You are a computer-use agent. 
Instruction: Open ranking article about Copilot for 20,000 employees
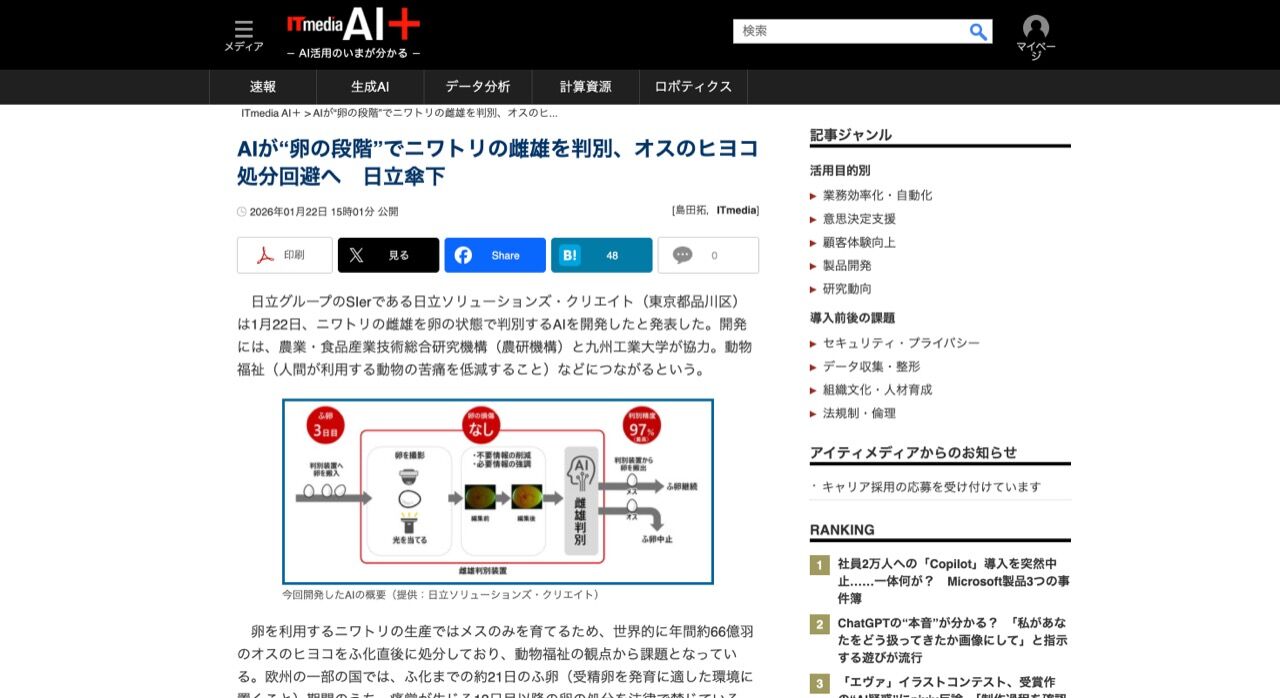tap(953, 581)
